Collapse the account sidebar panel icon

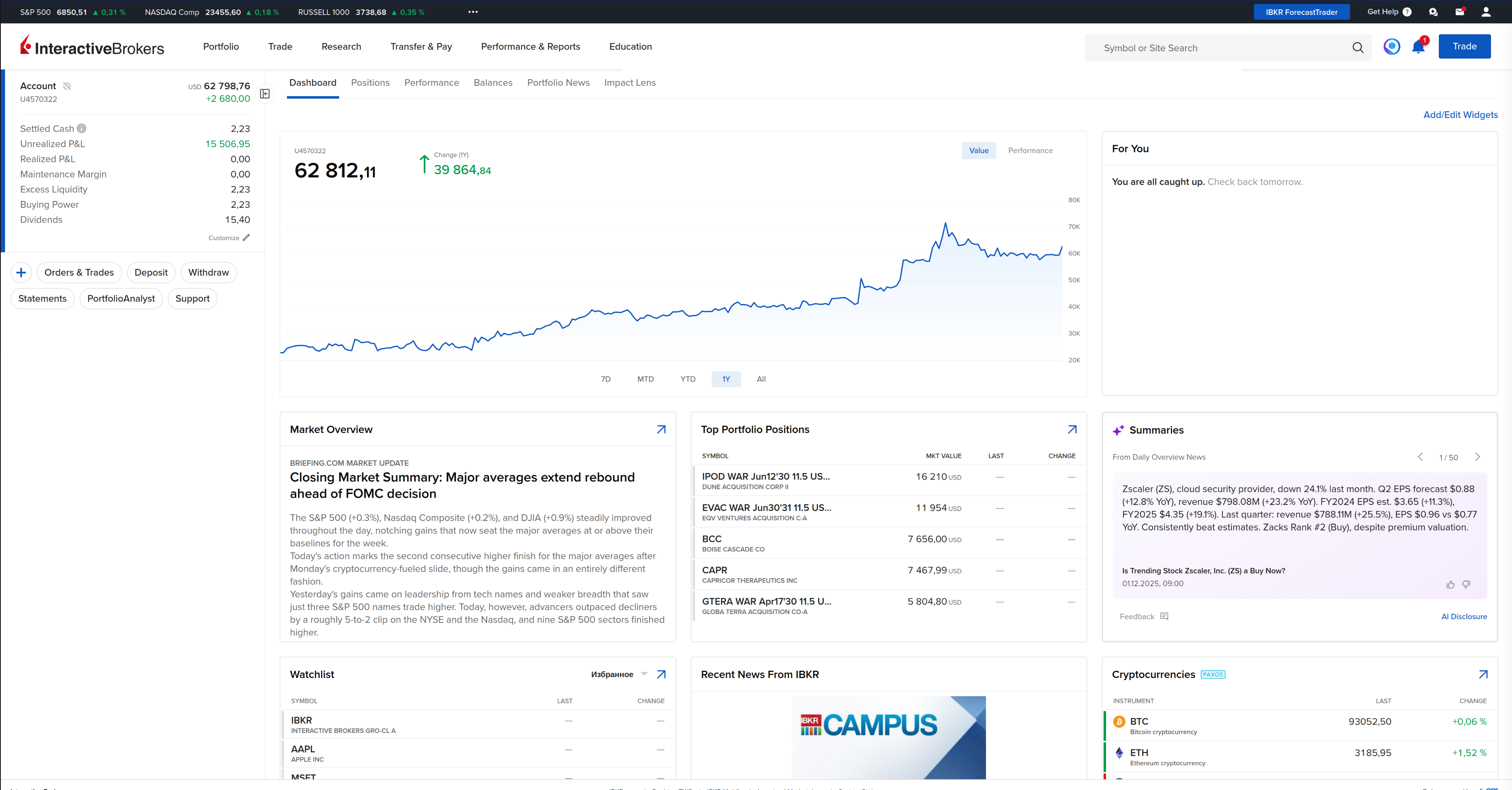tap(265, 94)
